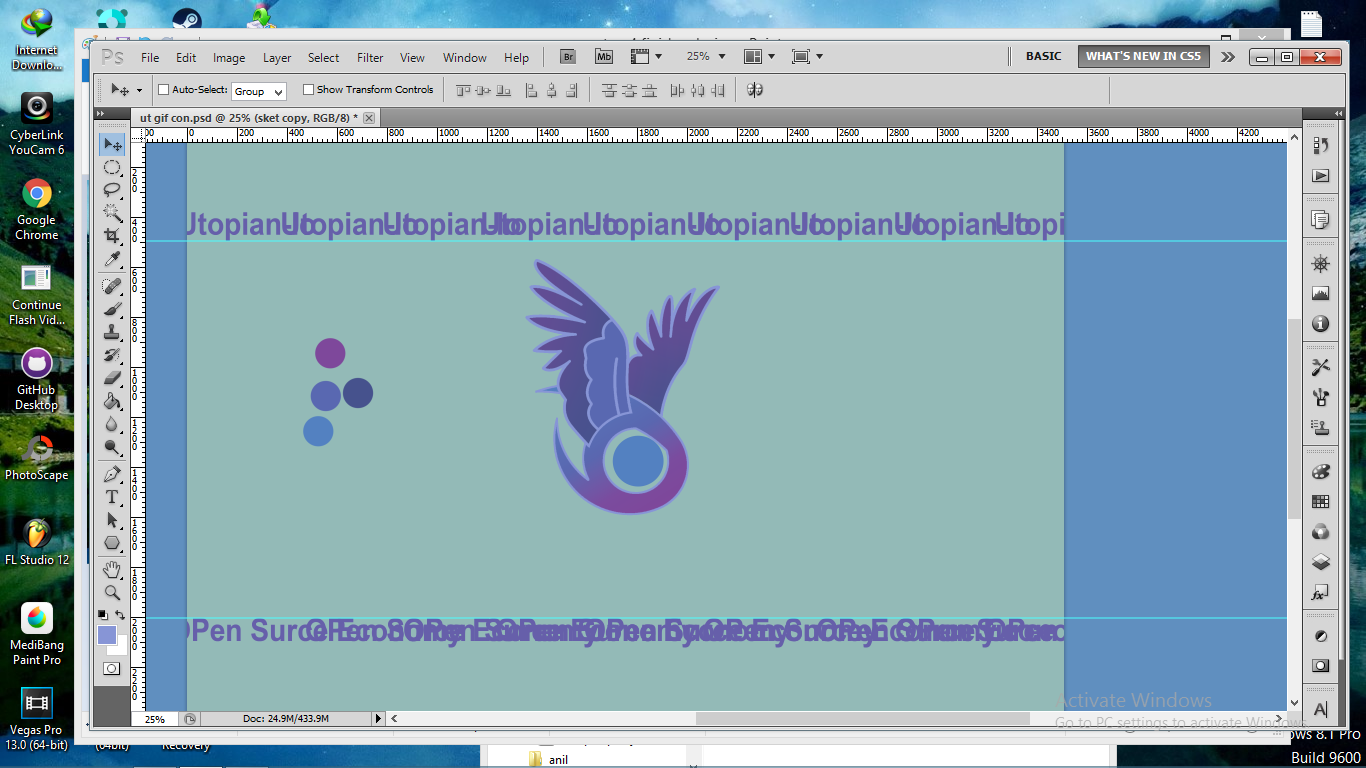
Task: Open the File menu
Action: pos(150,58)
